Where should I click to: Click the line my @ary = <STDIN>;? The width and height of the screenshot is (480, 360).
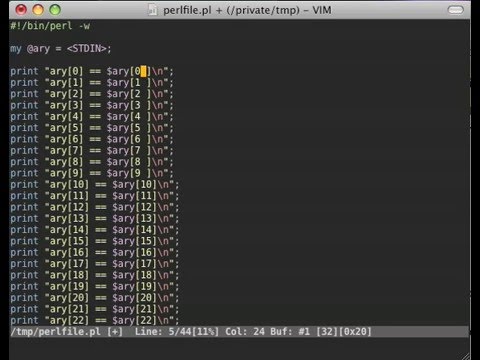tap(61, 49)
